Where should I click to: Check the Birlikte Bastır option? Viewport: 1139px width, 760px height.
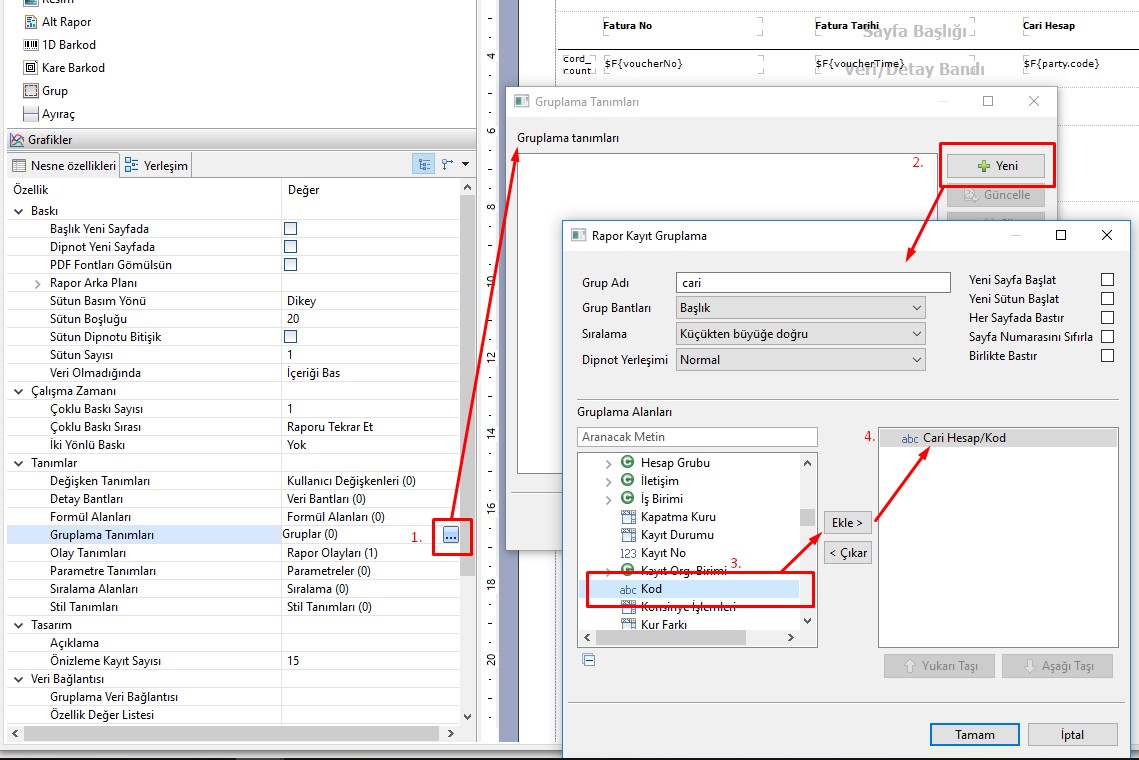[1107, 356]
